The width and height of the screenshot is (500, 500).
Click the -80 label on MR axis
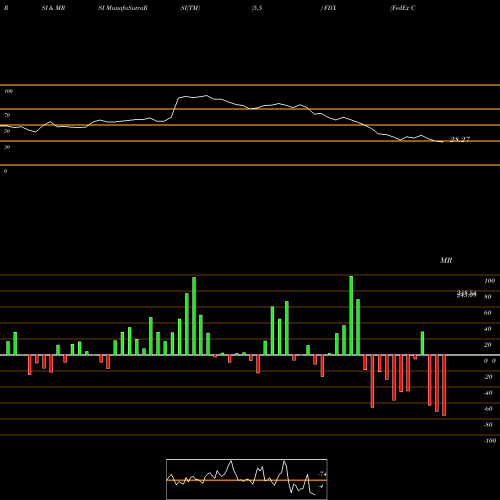pyautogui.click(x=488, y=425)
